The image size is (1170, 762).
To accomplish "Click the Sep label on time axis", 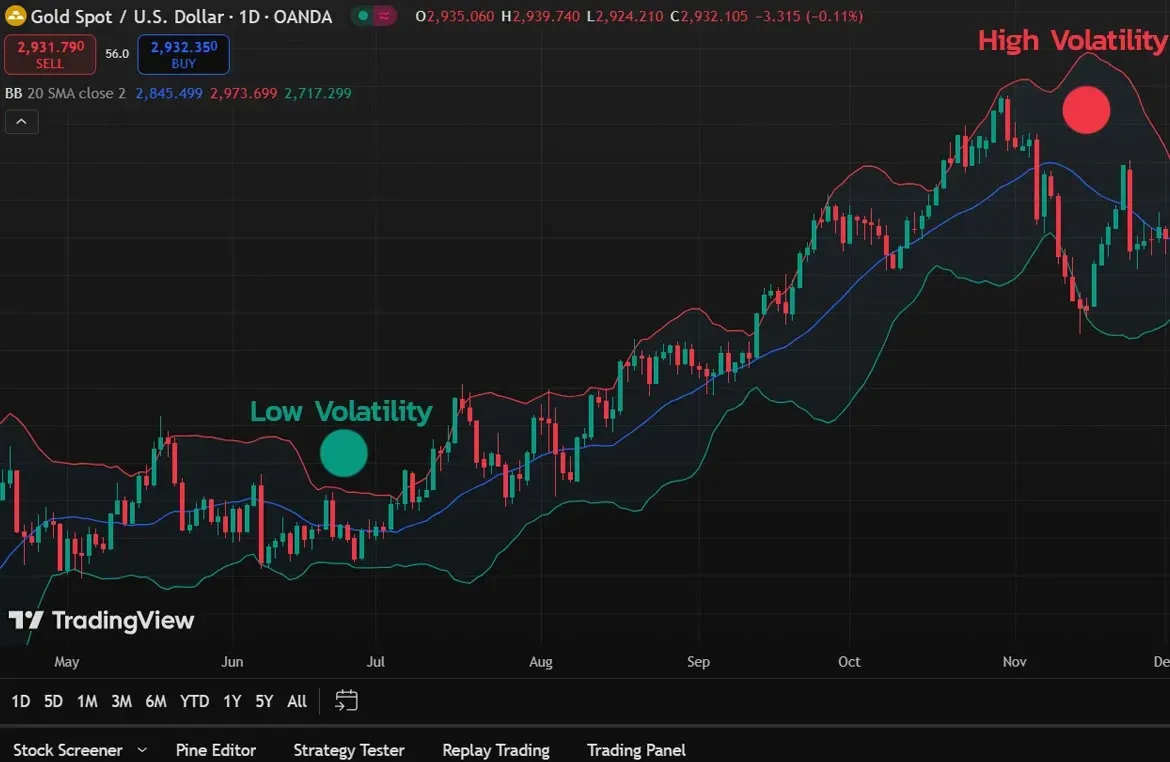I will tap(698, 661).
